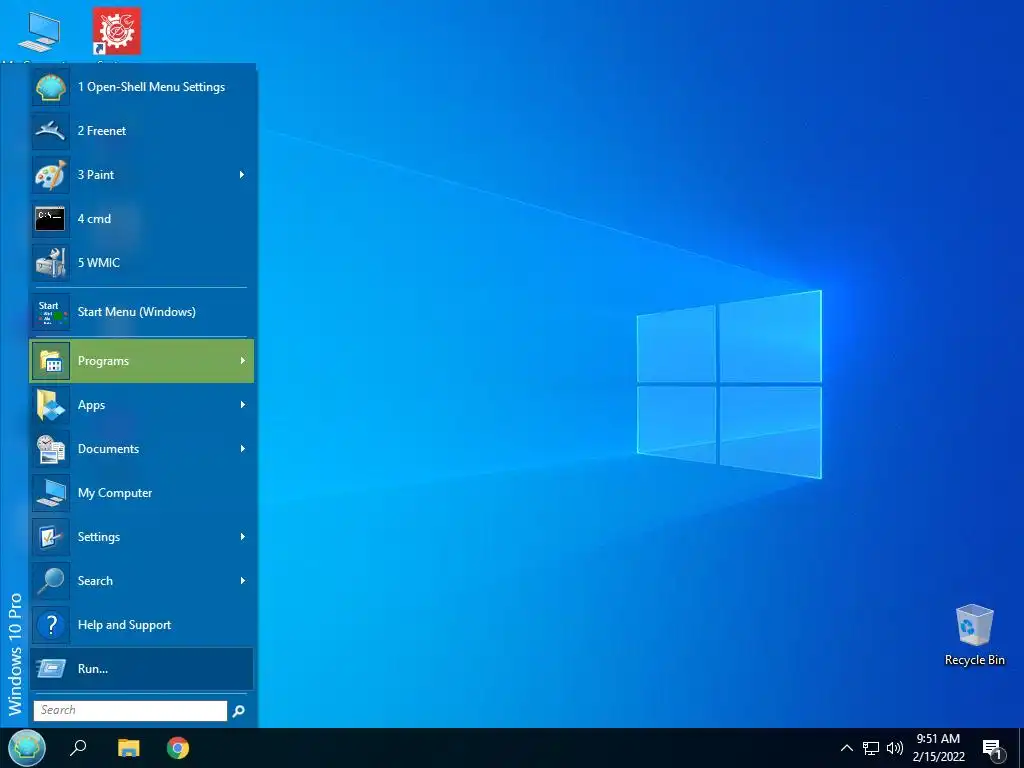This screenshot has height=768, width=1024.
Task: Open the Documents menu item label
Action: (x=108, y=449)
